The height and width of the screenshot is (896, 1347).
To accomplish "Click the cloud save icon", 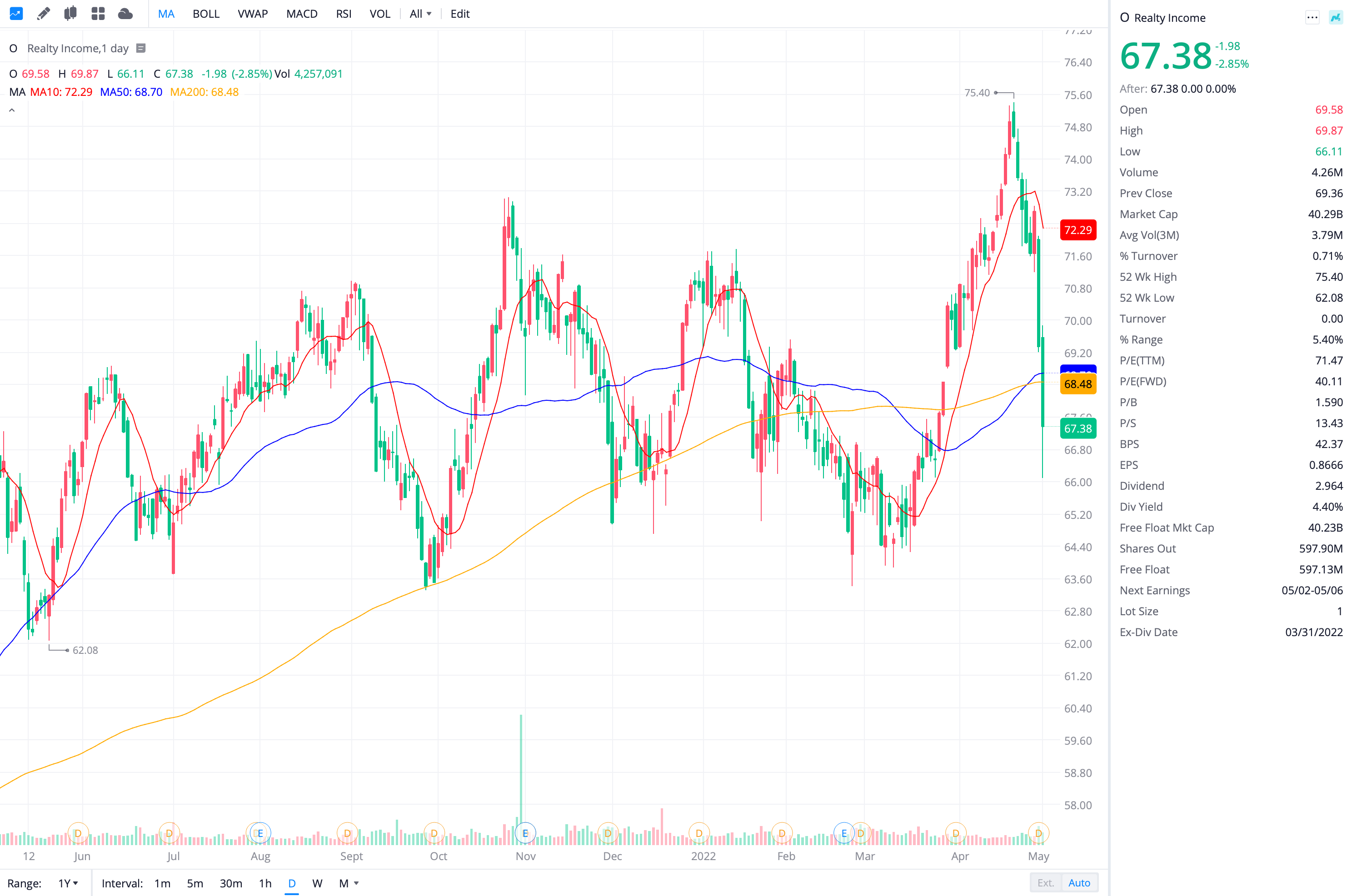I will [x=125, y=14].
